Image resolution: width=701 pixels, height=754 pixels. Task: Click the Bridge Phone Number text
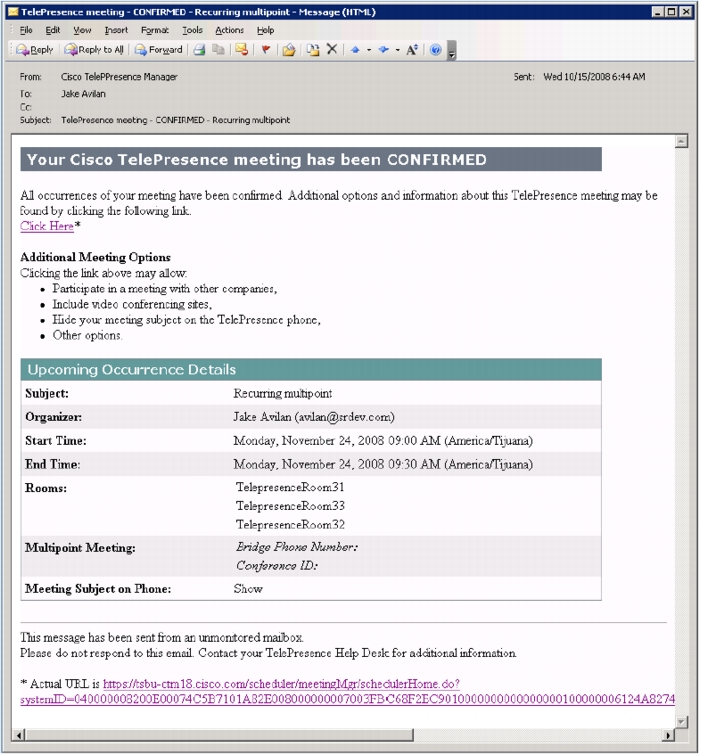pyautogui.click(x=297, y=547)
